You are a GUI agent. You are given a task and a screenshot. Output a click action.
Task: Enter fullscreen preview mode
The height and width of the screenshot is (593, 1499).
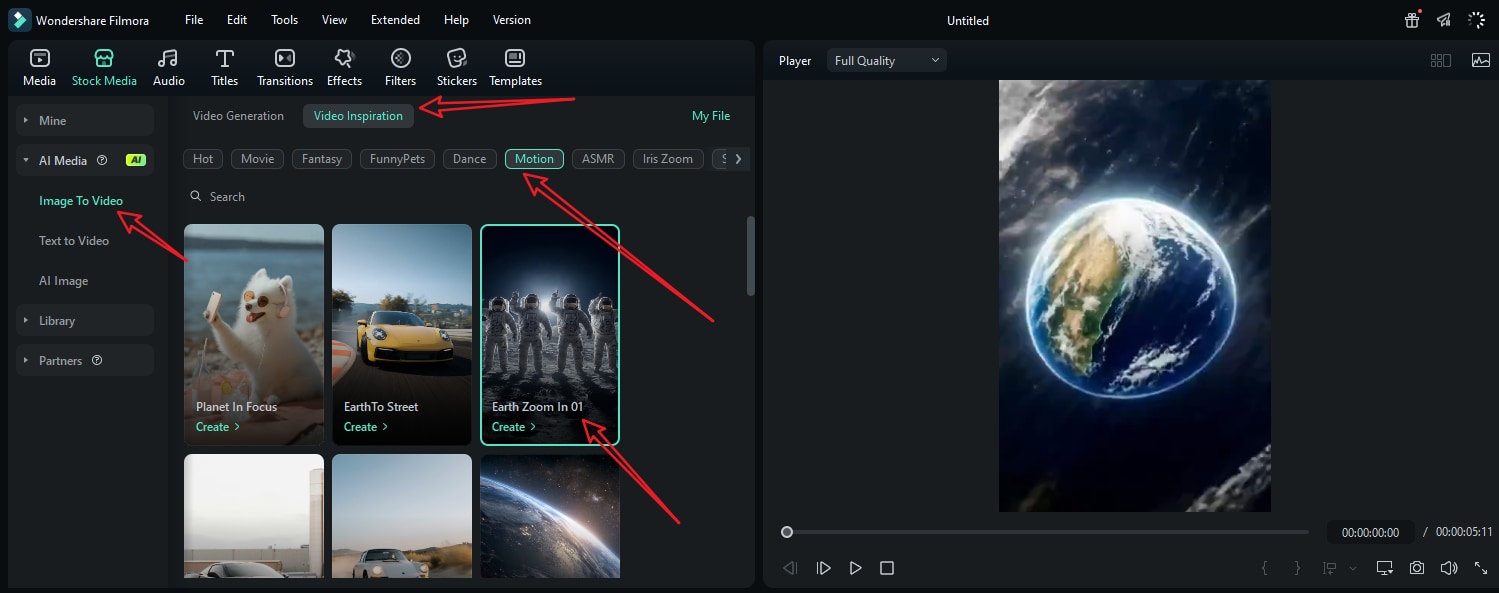(1481, 568)
